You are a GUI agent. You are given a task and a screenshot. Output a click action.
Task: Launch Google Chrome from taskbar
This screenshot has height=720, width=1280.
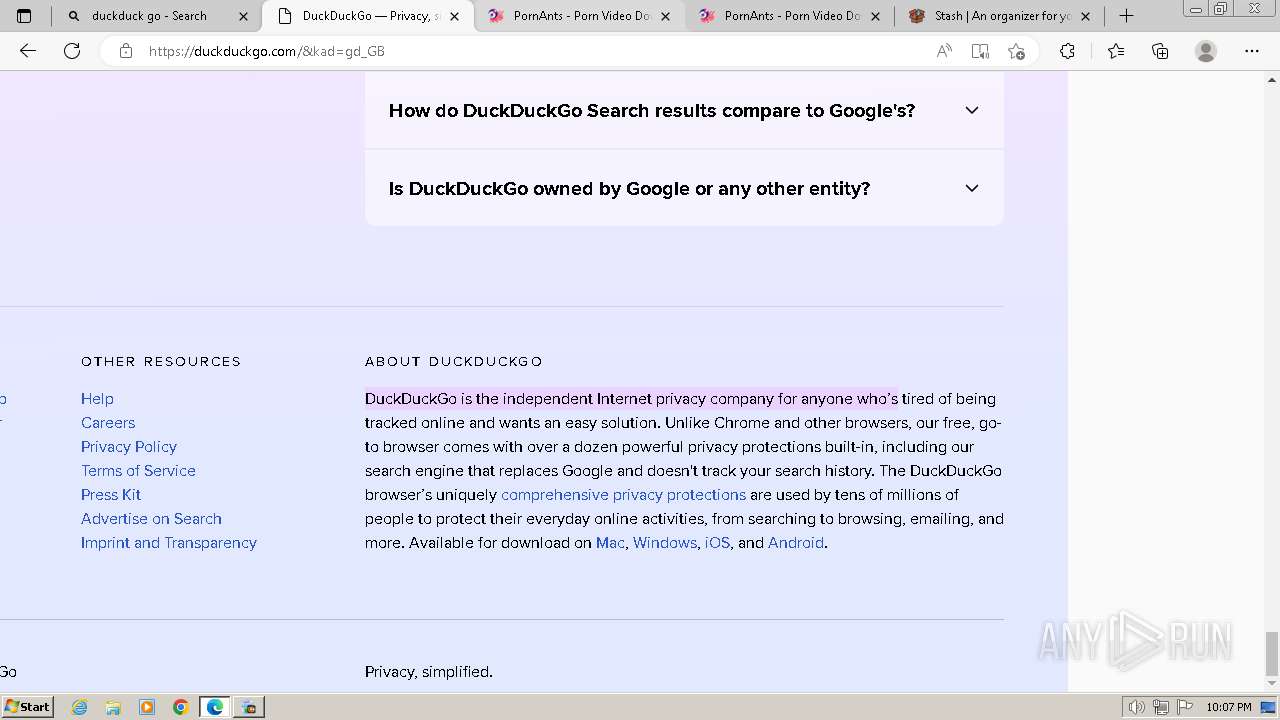point(181,707)
